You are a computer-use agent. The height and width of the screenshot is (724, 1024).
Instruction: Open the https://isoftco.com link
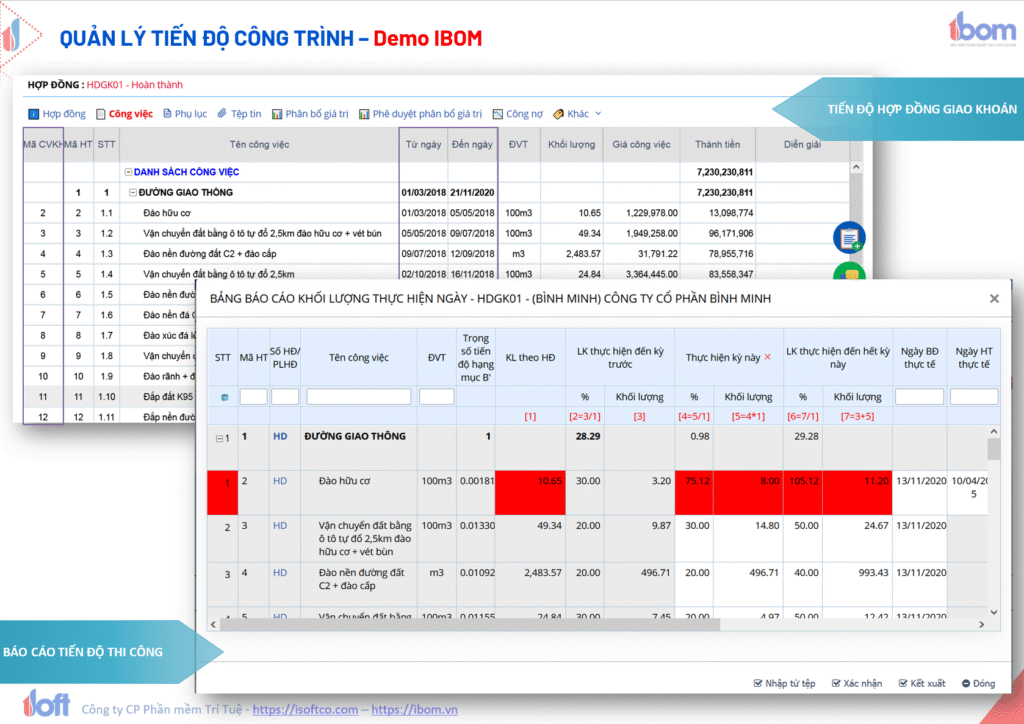(305, 709)
